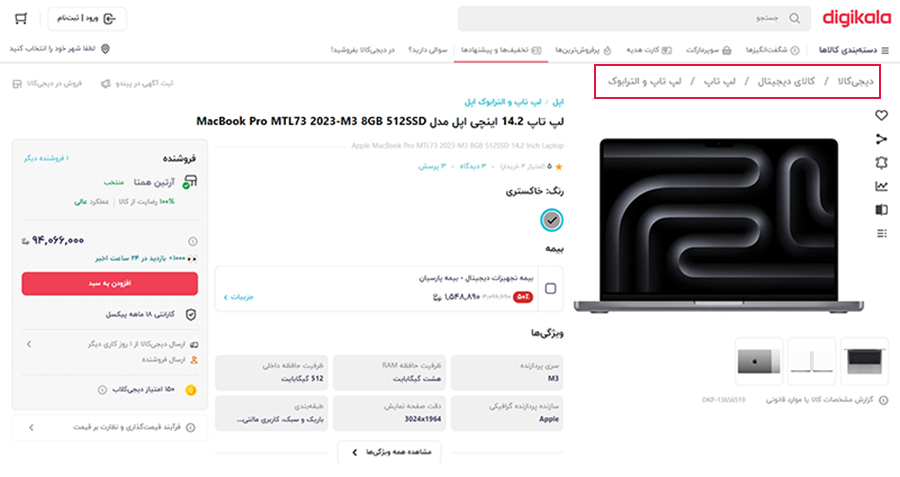Click the ظرفیت حافظه RAM feature card
900x477 pixels.
click(389, 373)
